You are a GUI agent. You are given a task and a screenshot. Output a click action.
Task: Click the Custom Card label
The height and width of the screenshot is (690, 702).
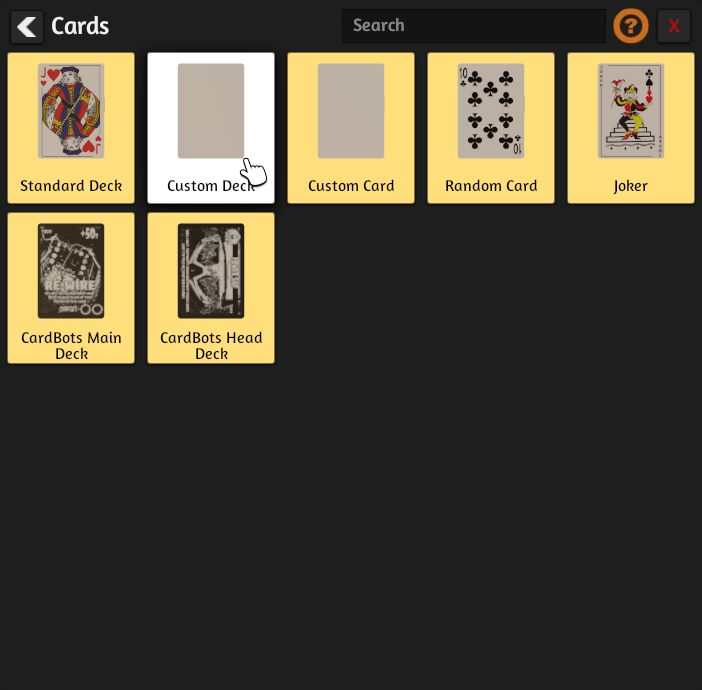tap(351, 186)
